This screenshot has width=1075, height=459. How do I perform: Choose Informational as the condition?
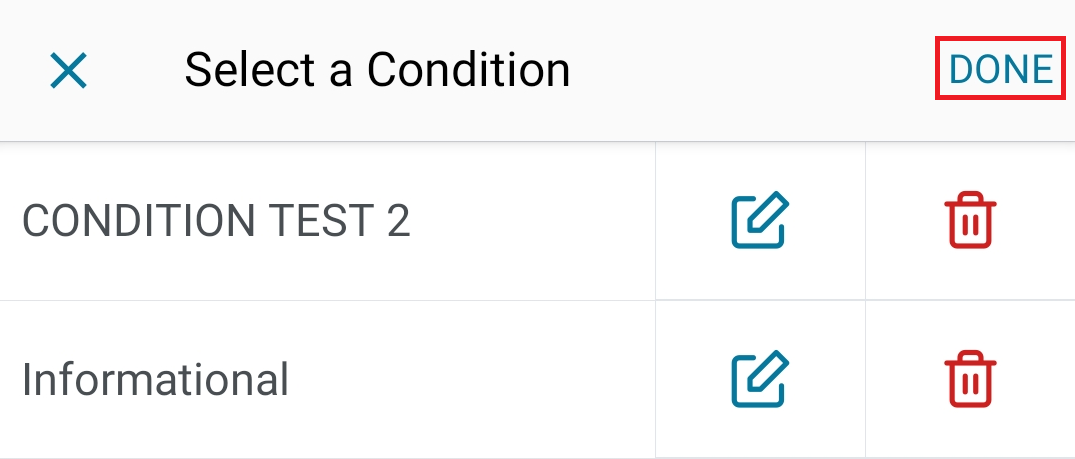(156, 379)
